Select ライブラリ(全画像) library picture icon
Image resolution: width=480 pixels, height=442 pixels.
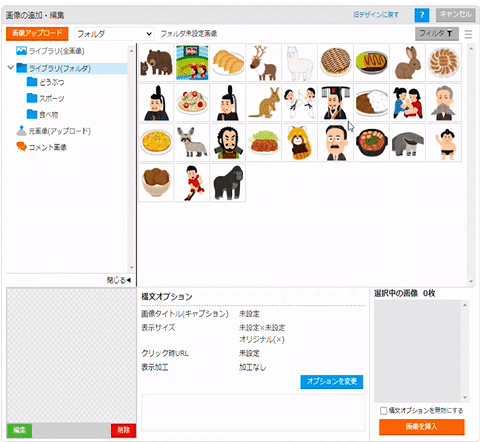pos(21,51)
